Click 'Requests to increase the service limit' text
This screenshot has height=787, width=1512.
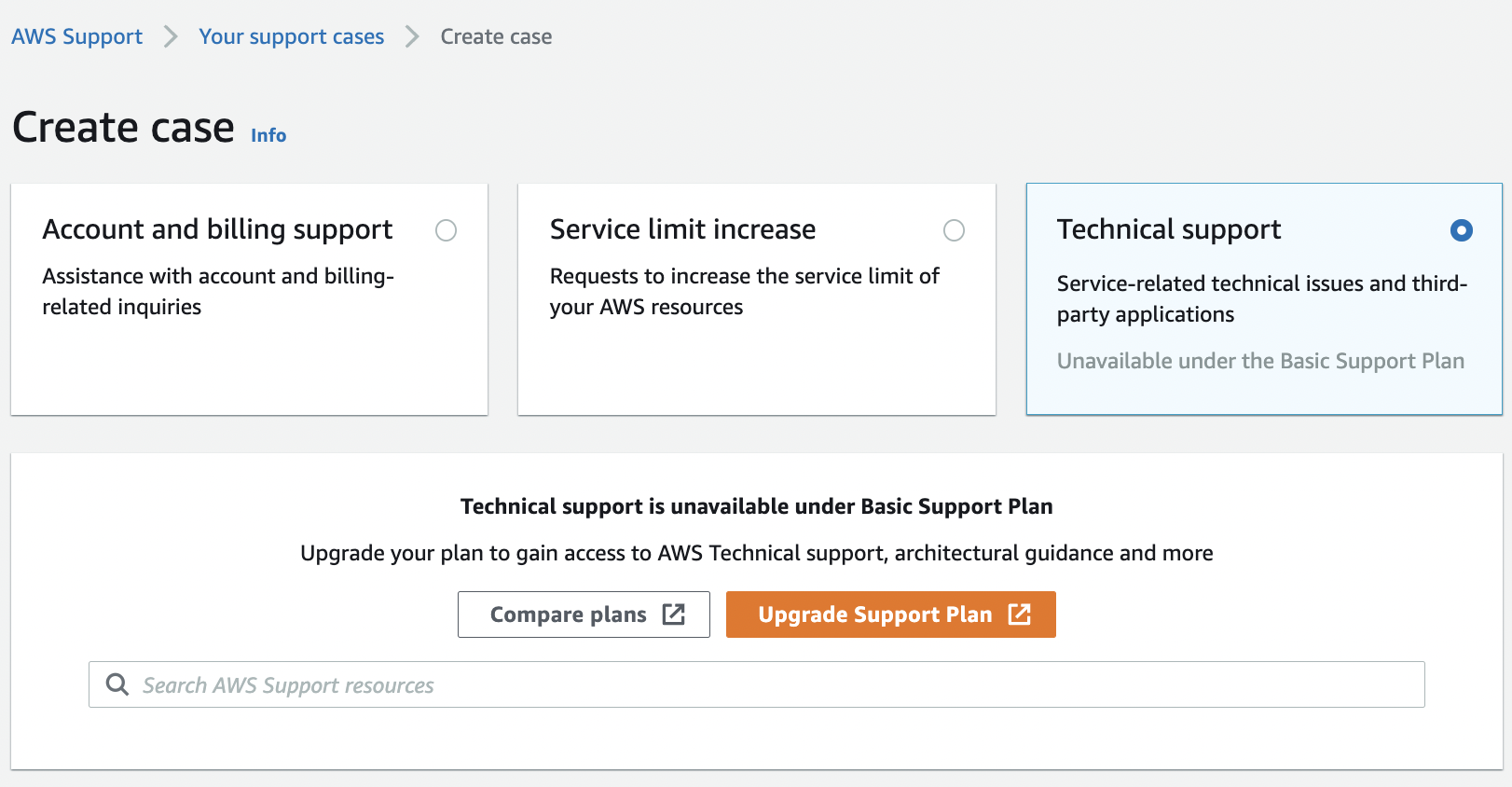tap(744, 291)
